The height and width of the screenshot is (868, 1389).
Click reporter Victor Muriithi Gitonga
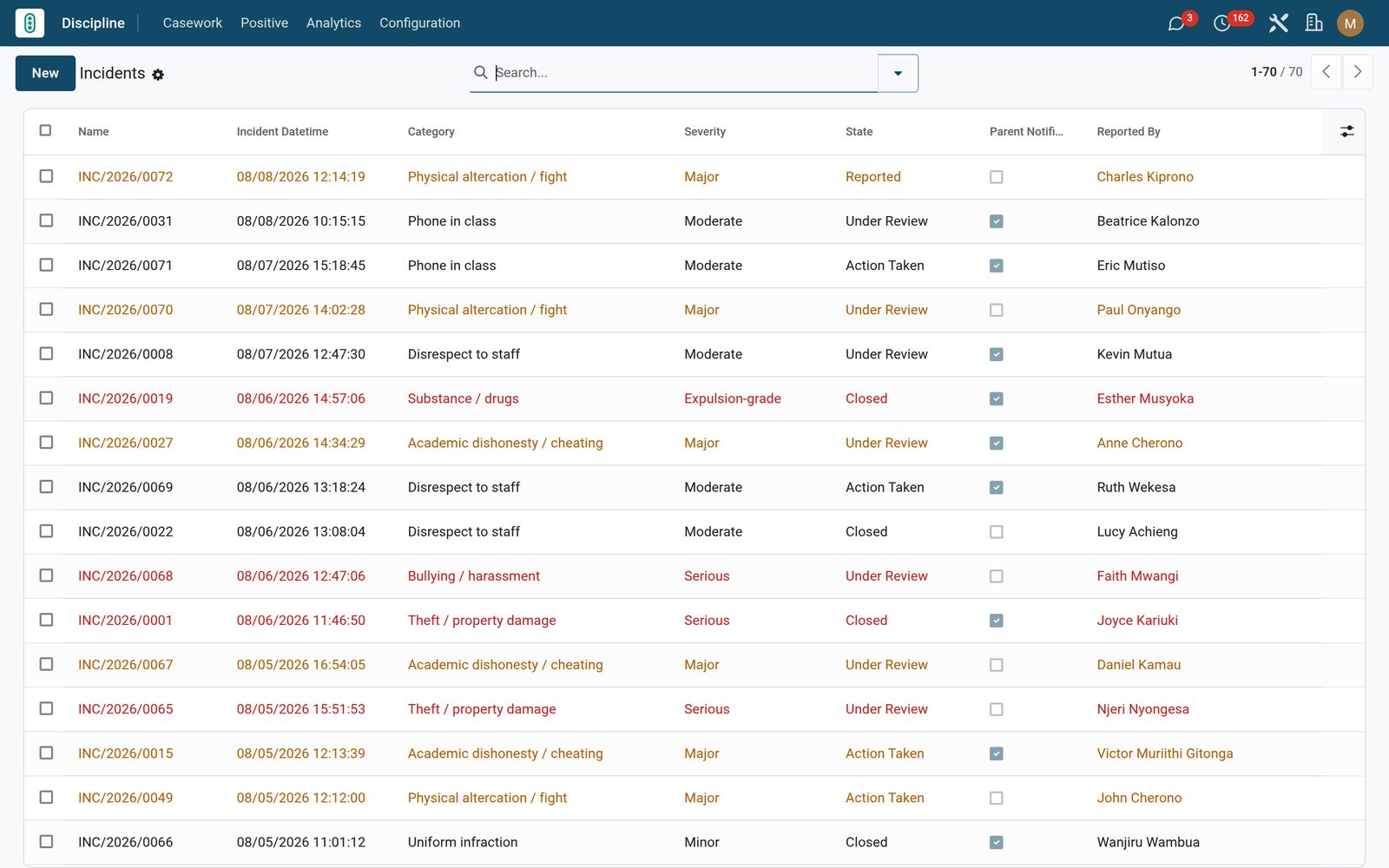pos(1165,753)
